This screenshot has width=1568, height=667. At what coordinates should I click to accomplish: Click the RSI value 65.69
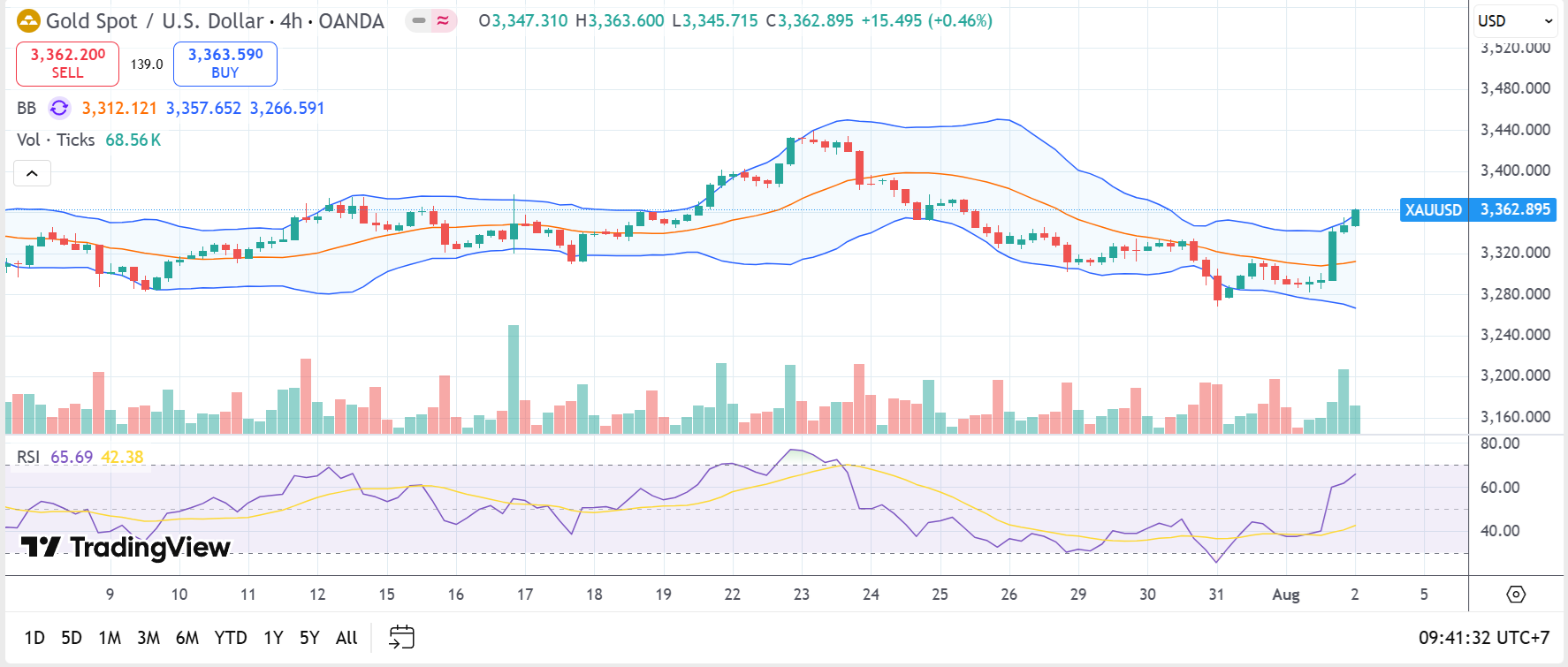point(72,457)
